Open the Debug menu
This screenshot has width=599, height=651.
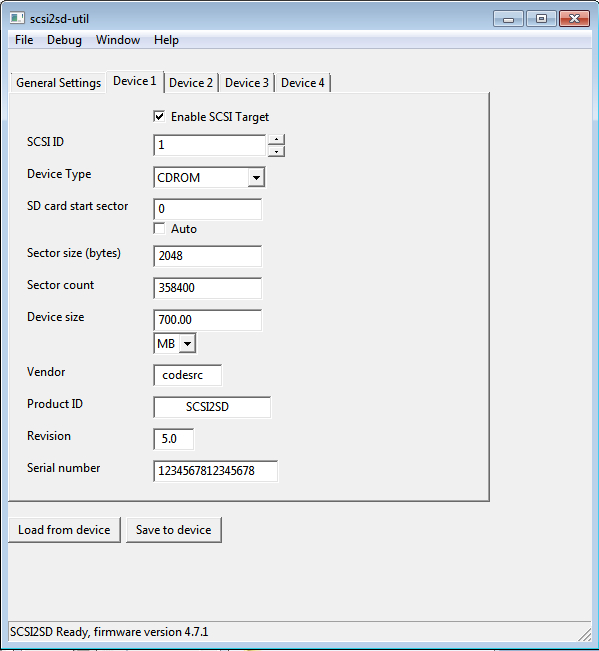(x=64, y=40)
